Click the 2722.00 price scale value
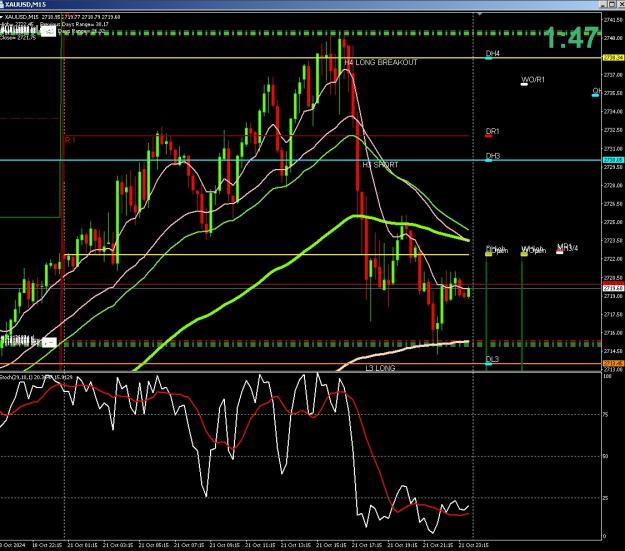Screen dimensions: 625x551 tap(613, 259)
